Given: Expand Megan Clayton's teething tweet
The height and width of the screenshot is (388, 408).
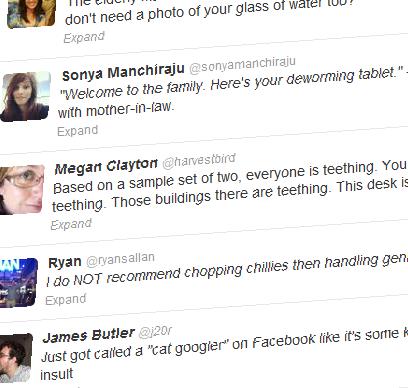Looking at the screenshot, I should (x=71, y=225).
